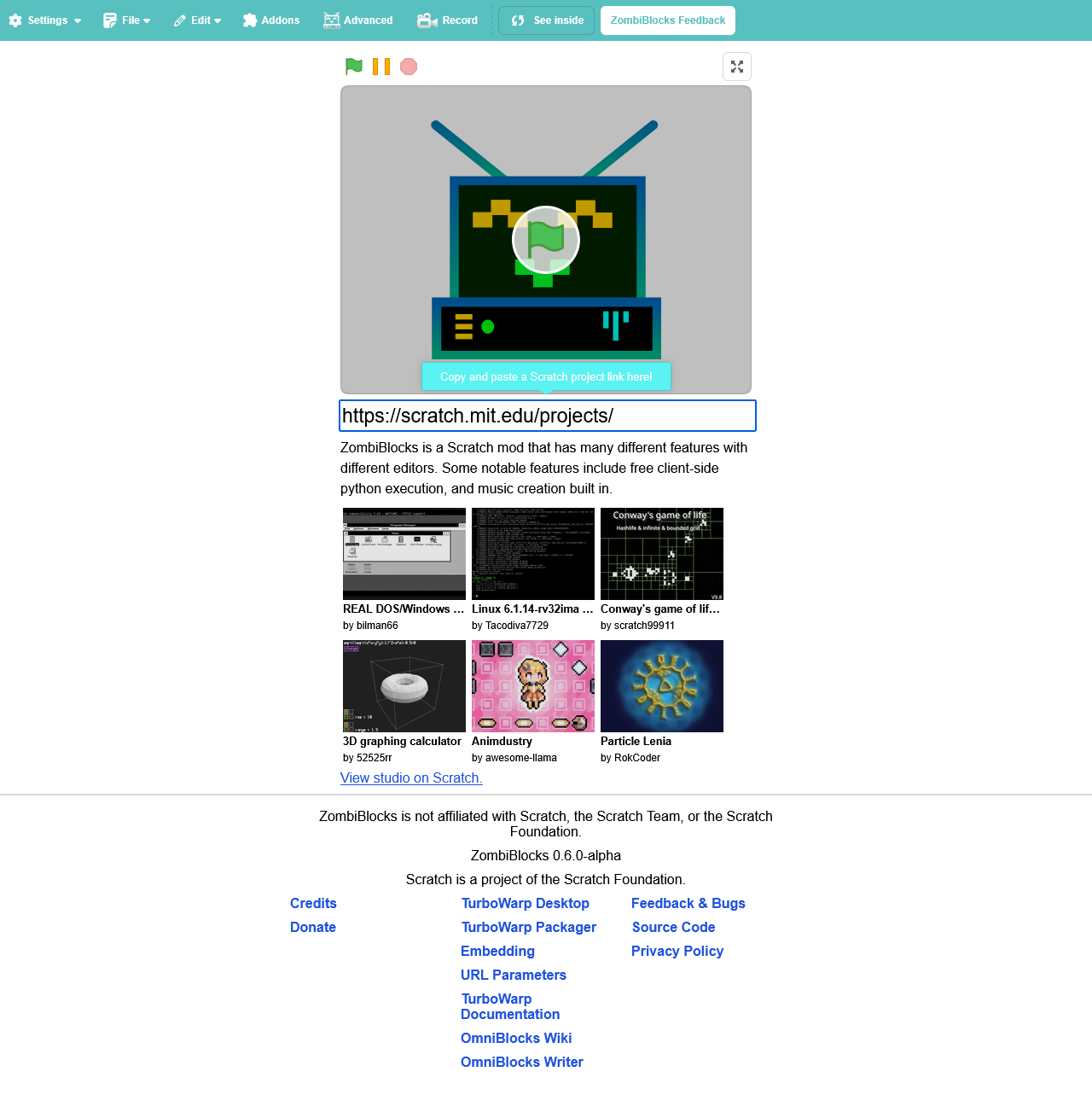Focus the Scratch project URL input field
Screen dimensions: 1092x1095
[x=548, y=416]
